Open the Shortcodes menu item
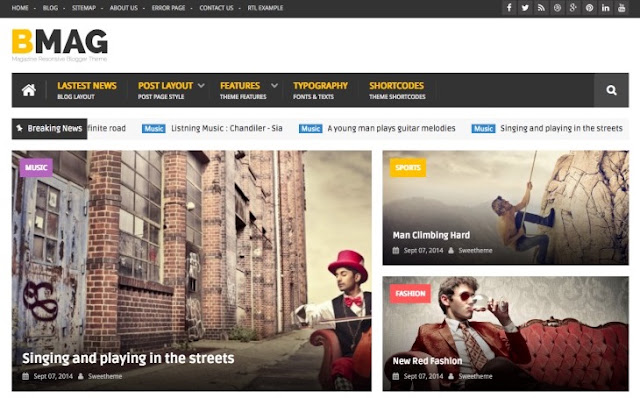 point(397,90)
